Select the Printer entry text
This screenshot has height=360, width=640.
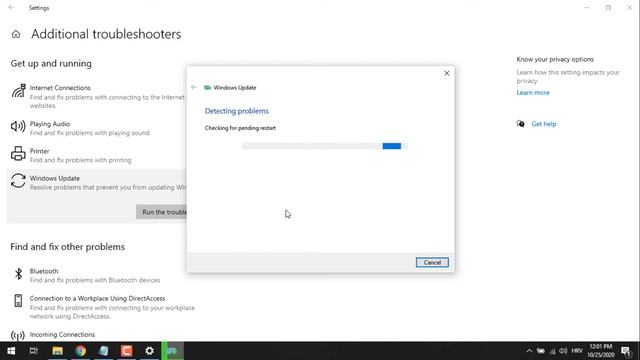40,151
